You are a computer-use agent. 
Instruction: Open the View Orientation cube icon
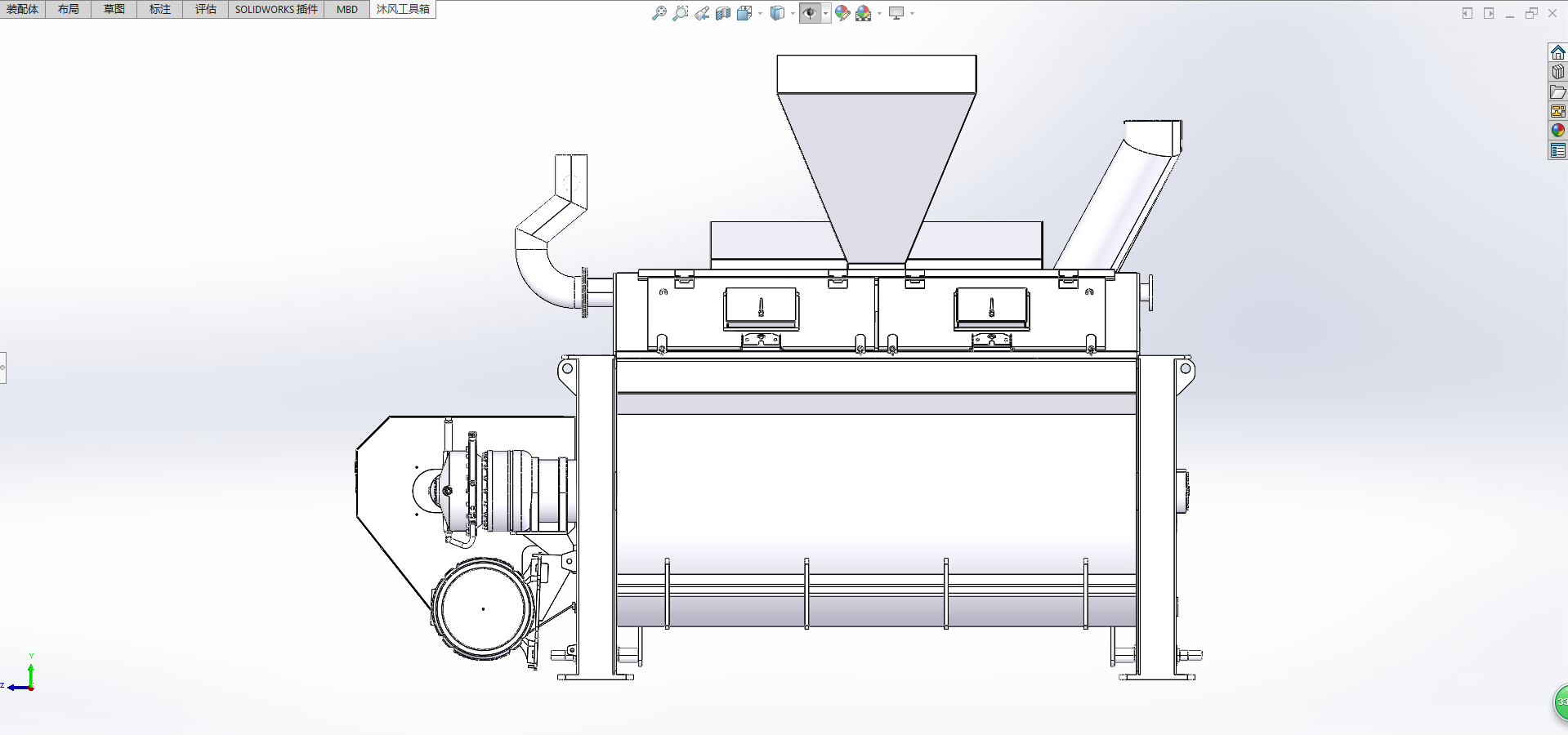click(x=744, y=13)
